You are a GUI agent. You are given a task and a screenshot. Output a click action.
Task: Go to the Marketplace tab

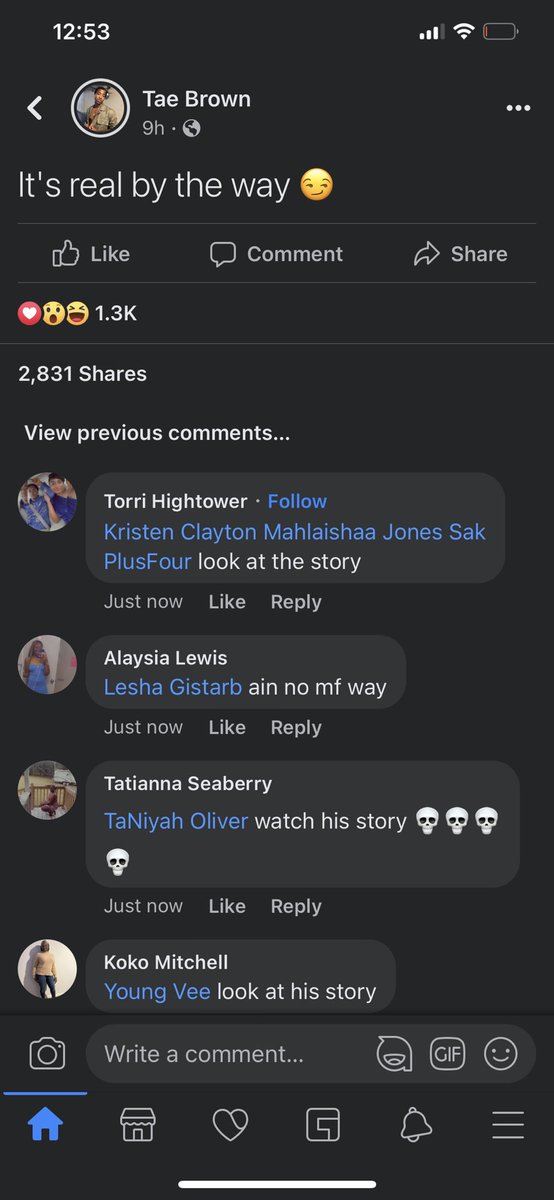point(138,1125)
